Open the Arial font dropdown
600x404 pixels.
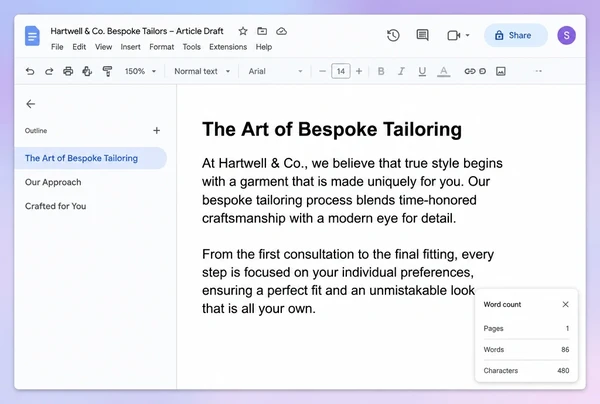[x=276, y=71]
